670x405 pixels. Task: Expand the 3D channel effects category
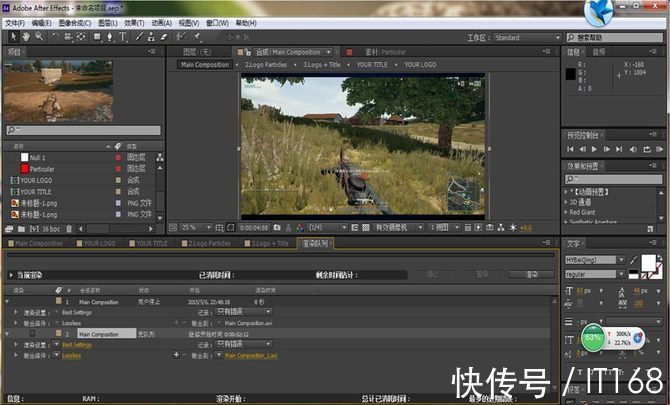[566, 202]
